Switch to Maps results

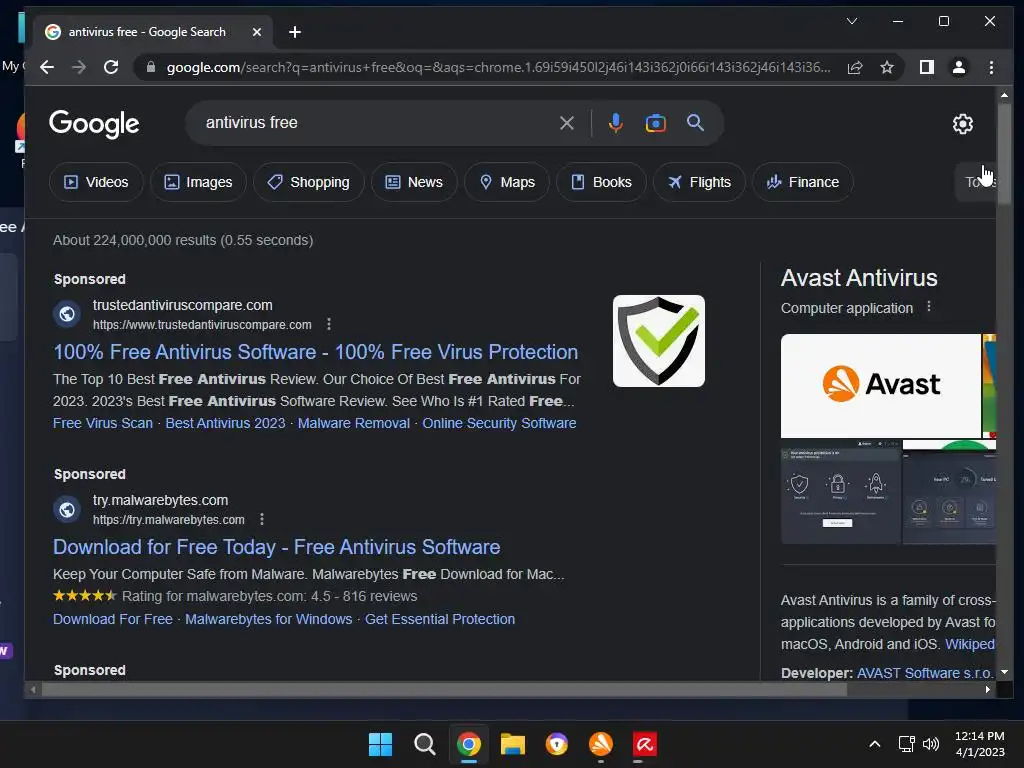(x=507, y=182)
